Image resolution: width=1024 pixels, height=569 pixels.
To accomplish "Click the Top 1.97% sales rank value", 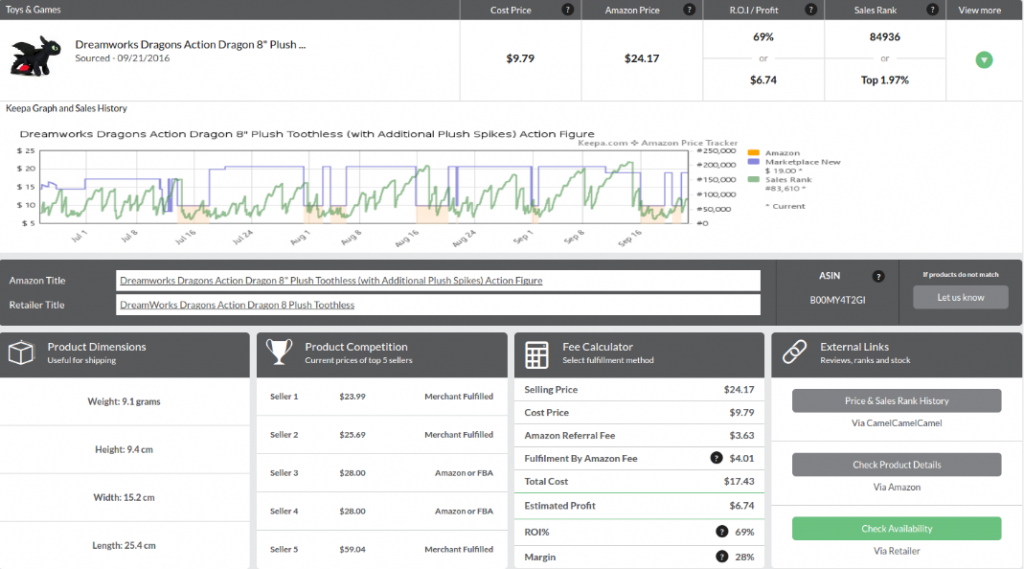I will click(884, 80).
